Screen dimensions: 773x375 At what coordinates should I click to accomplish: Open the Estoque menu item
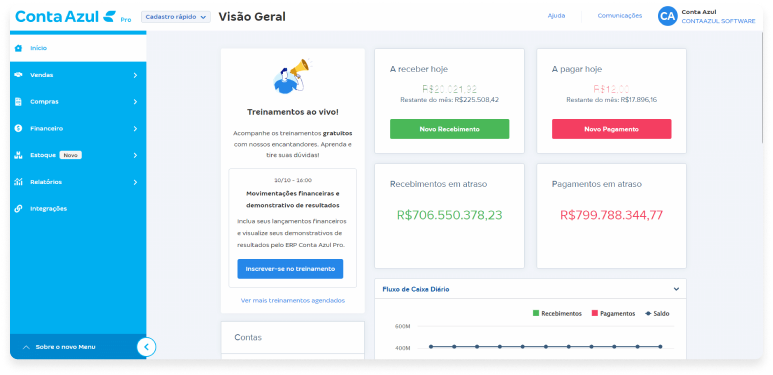(x=78, y=155)
